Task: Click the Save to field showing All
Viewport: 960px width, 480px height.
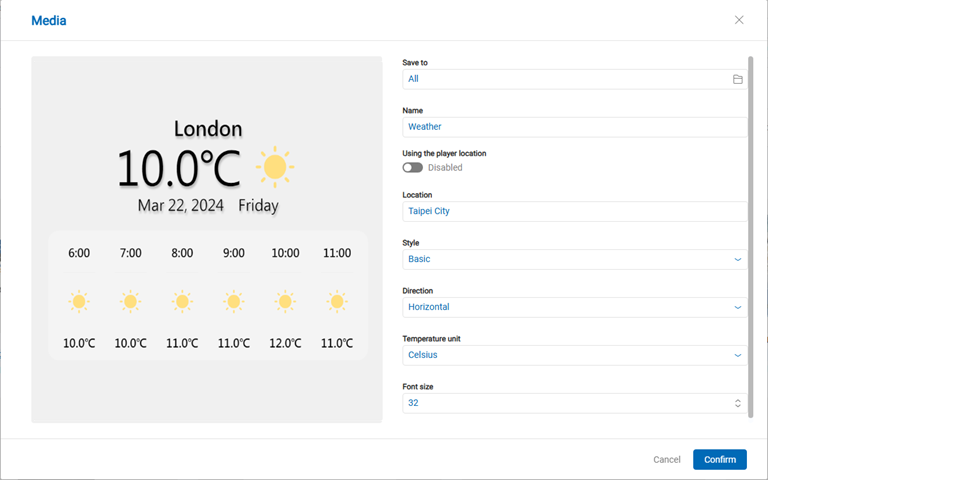Action: 565,79
